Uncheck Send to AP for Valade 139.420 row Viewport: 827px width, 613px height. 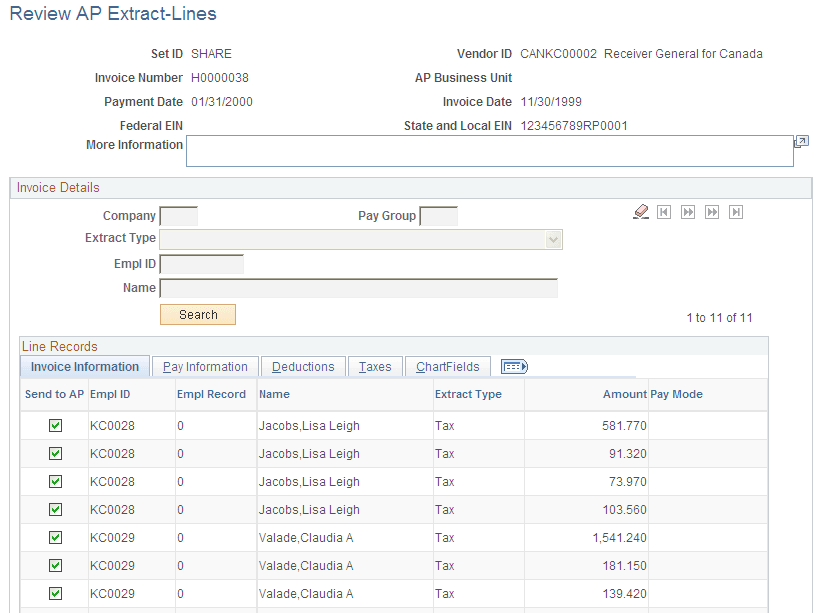(55, 593)
